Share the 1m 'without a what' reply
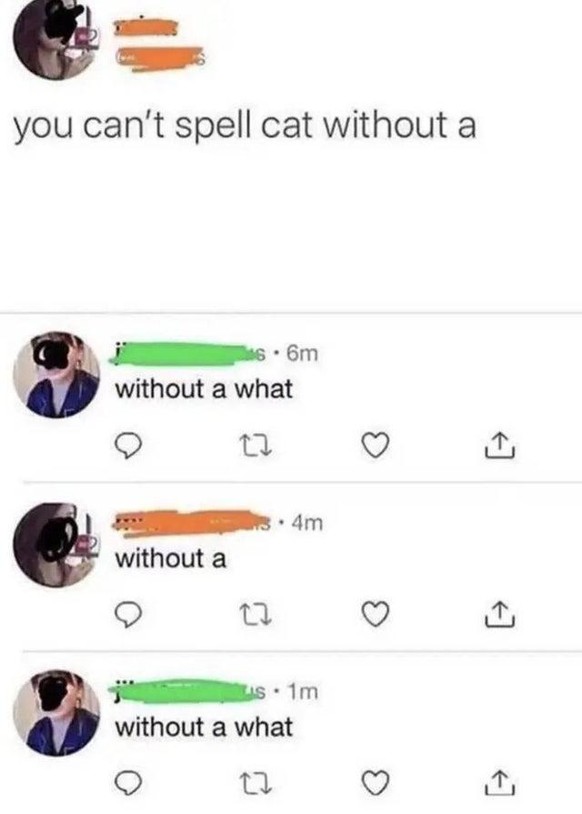 click(500, 783)
